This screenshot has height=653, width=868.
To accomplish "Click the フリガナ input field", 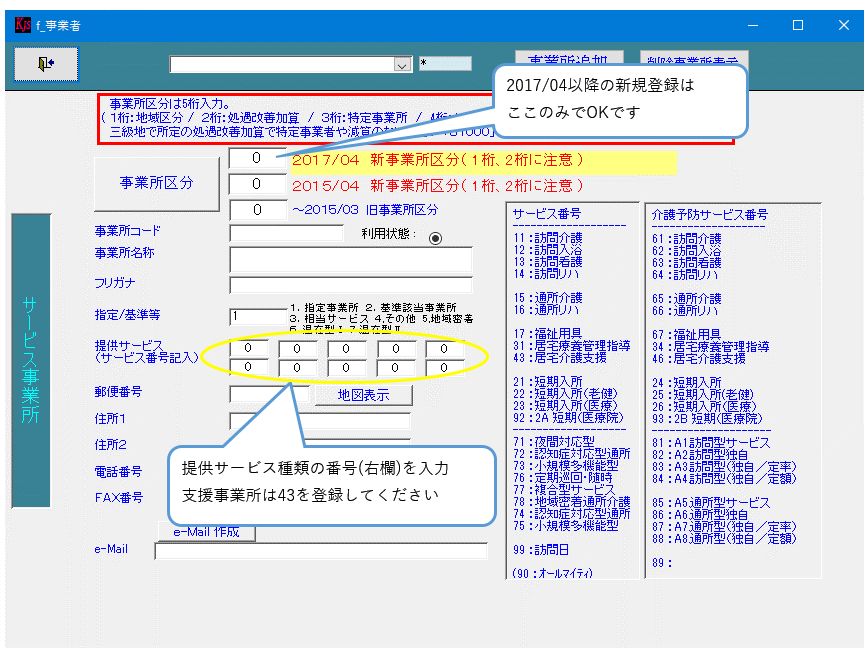I will (x=350, y=284).
